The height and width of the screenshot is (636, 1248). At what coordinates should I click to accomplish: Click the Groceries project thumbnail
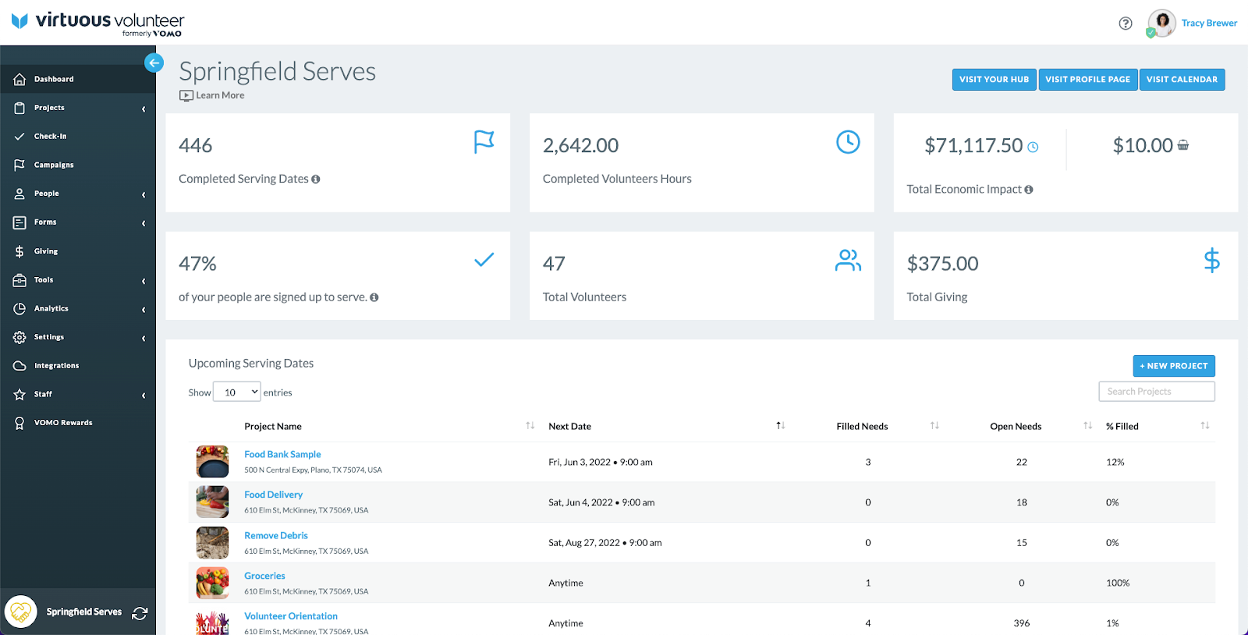click(x=213, y=583)
